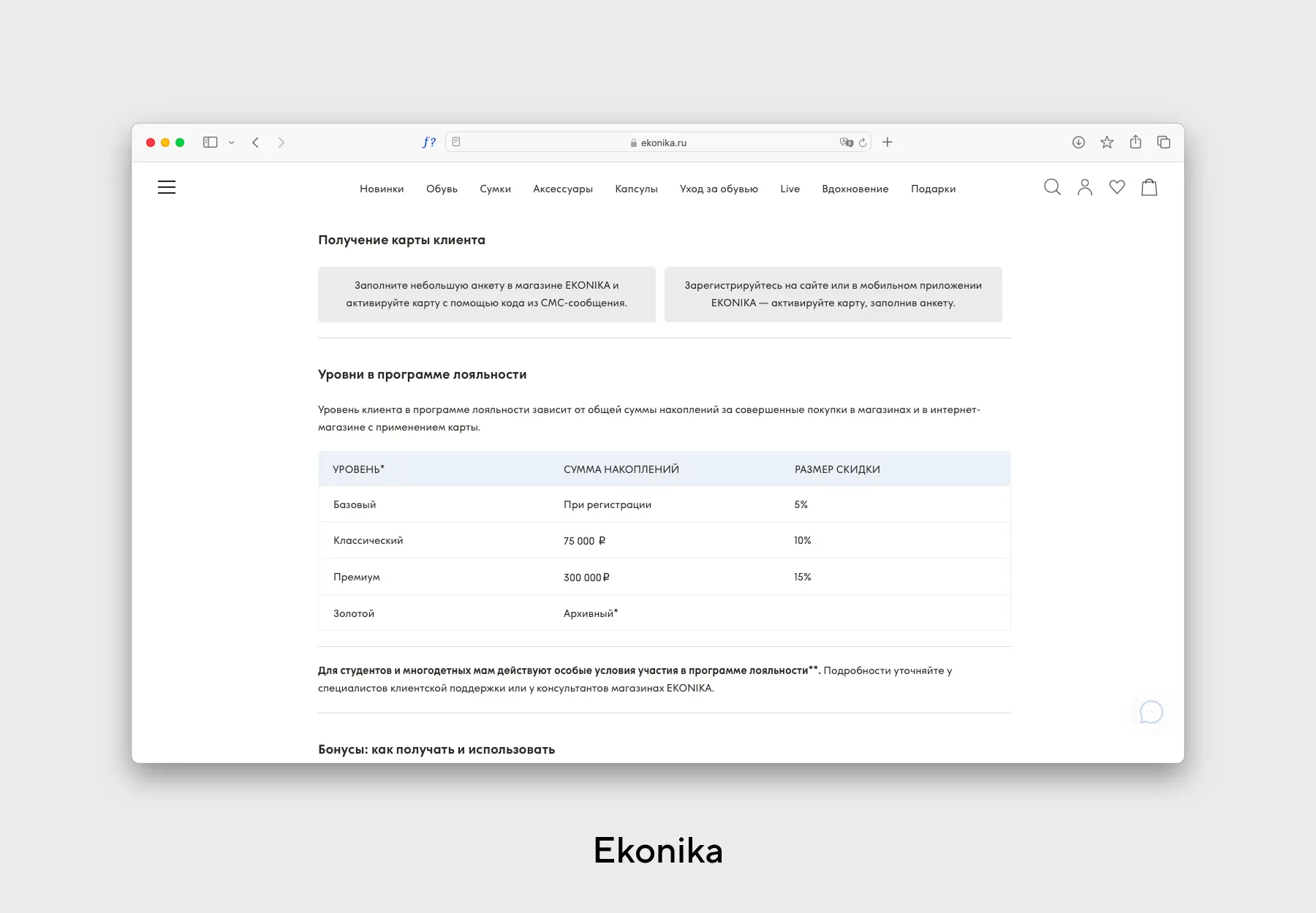Viewport: 1316px width, 913px height.
Task: Open tab overview with stacked squares icon
Action: (1162, 142)
